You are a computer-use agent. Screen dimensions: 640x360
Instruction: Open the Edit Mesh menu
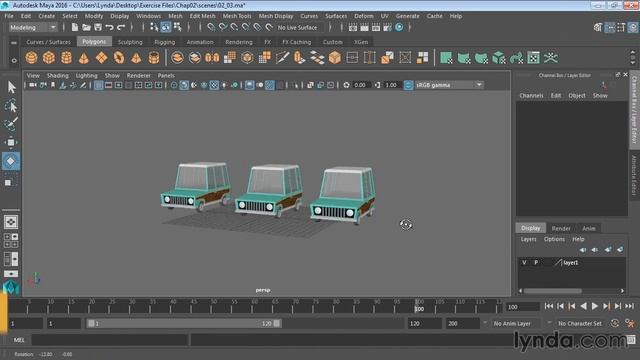click(202, 16)
